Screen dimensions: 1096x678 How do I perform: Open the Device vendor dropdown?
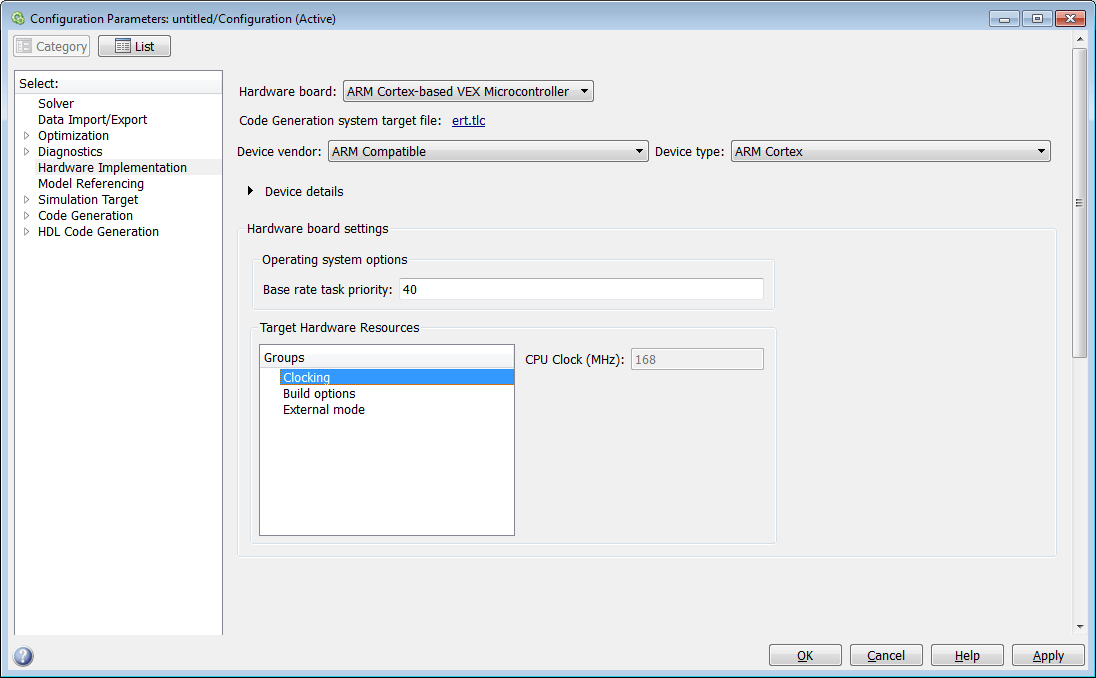488,151
